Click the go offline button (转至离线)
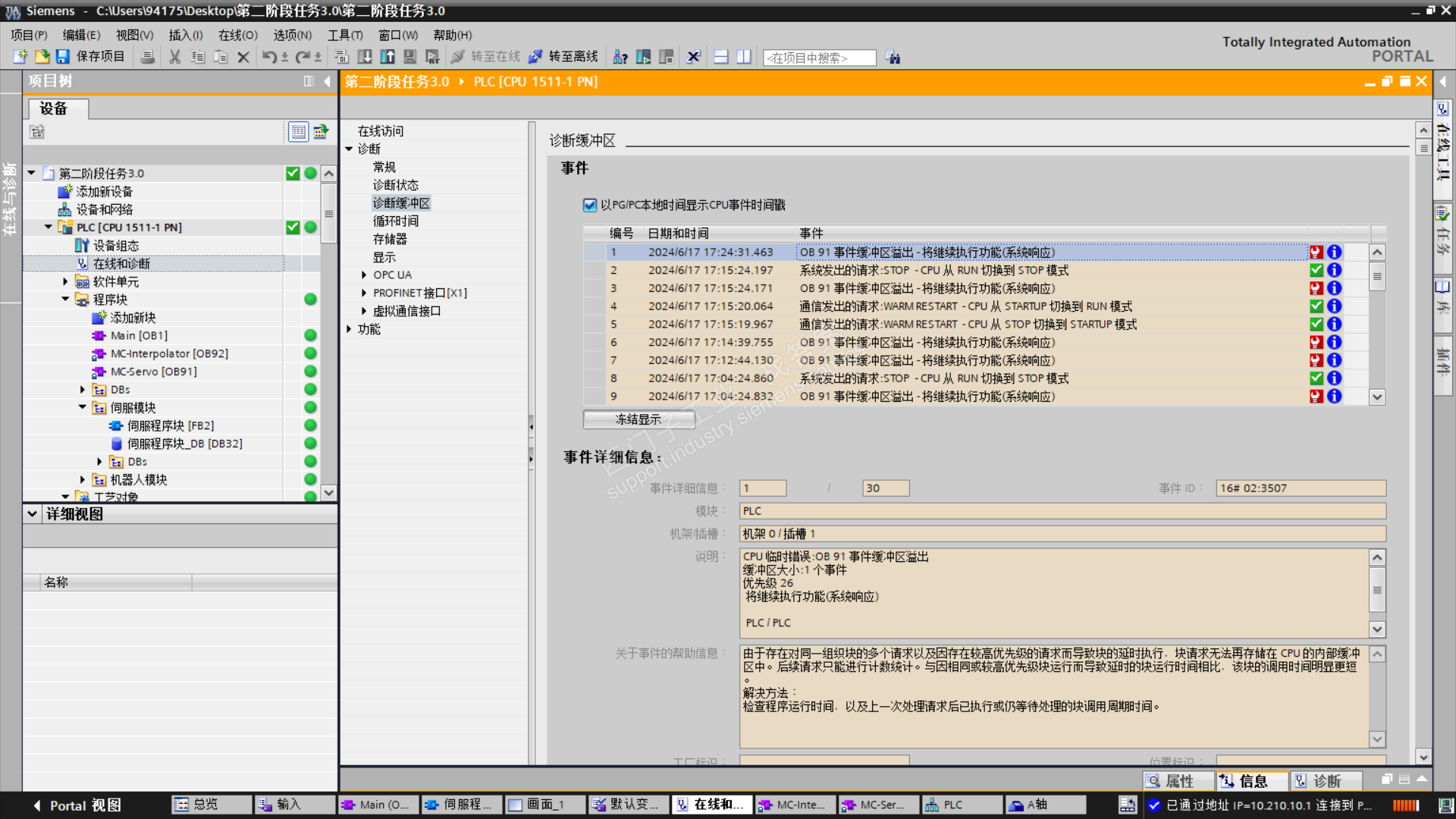Viewport: 1456px width, 819px height. click(563, 57)
